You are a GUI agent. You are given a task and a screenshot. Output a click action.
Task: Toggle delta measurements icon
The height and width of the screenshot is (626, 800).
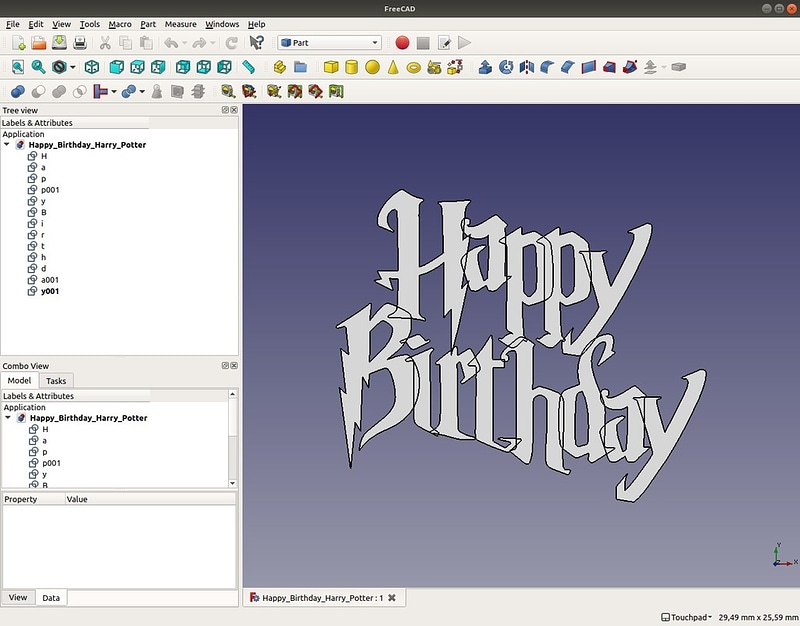(336, 91)
